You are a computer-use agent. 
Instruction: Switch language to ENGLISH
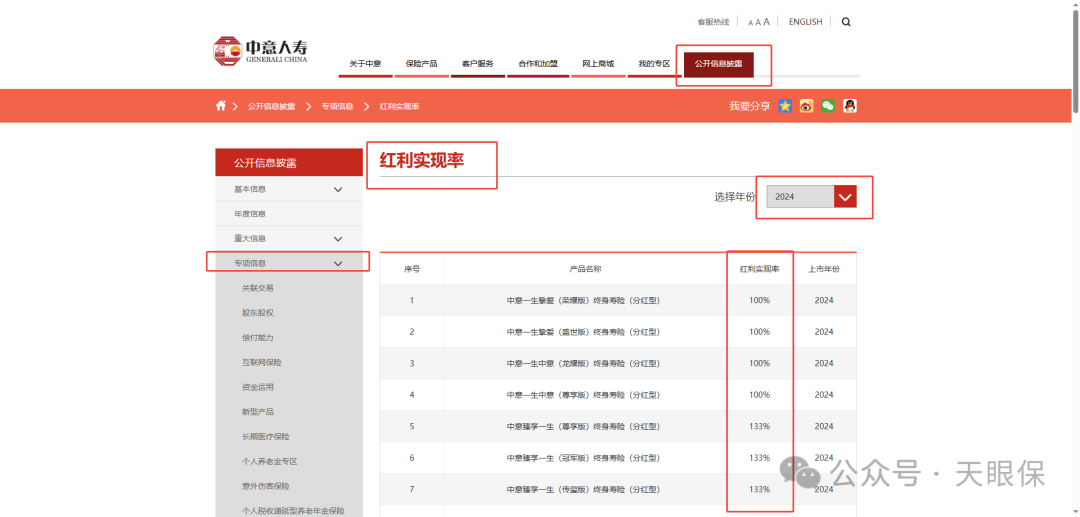805,22
